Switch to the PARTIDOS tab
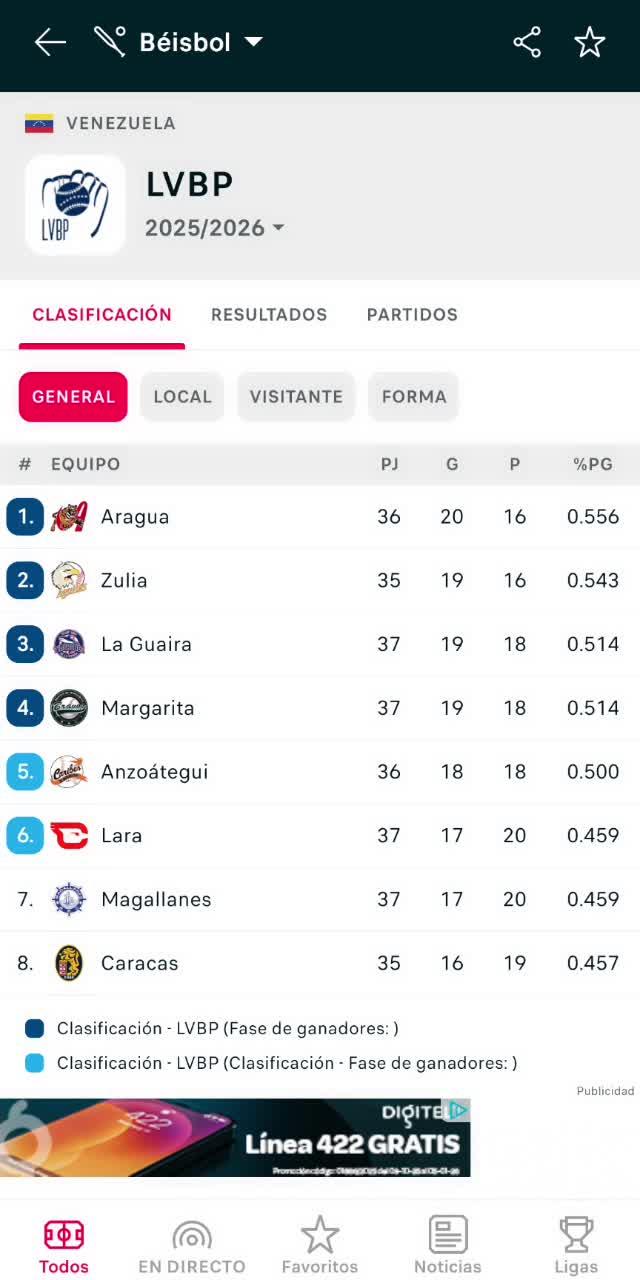The height and width of the screenshot is (1280, 640). tap(412, 315)
